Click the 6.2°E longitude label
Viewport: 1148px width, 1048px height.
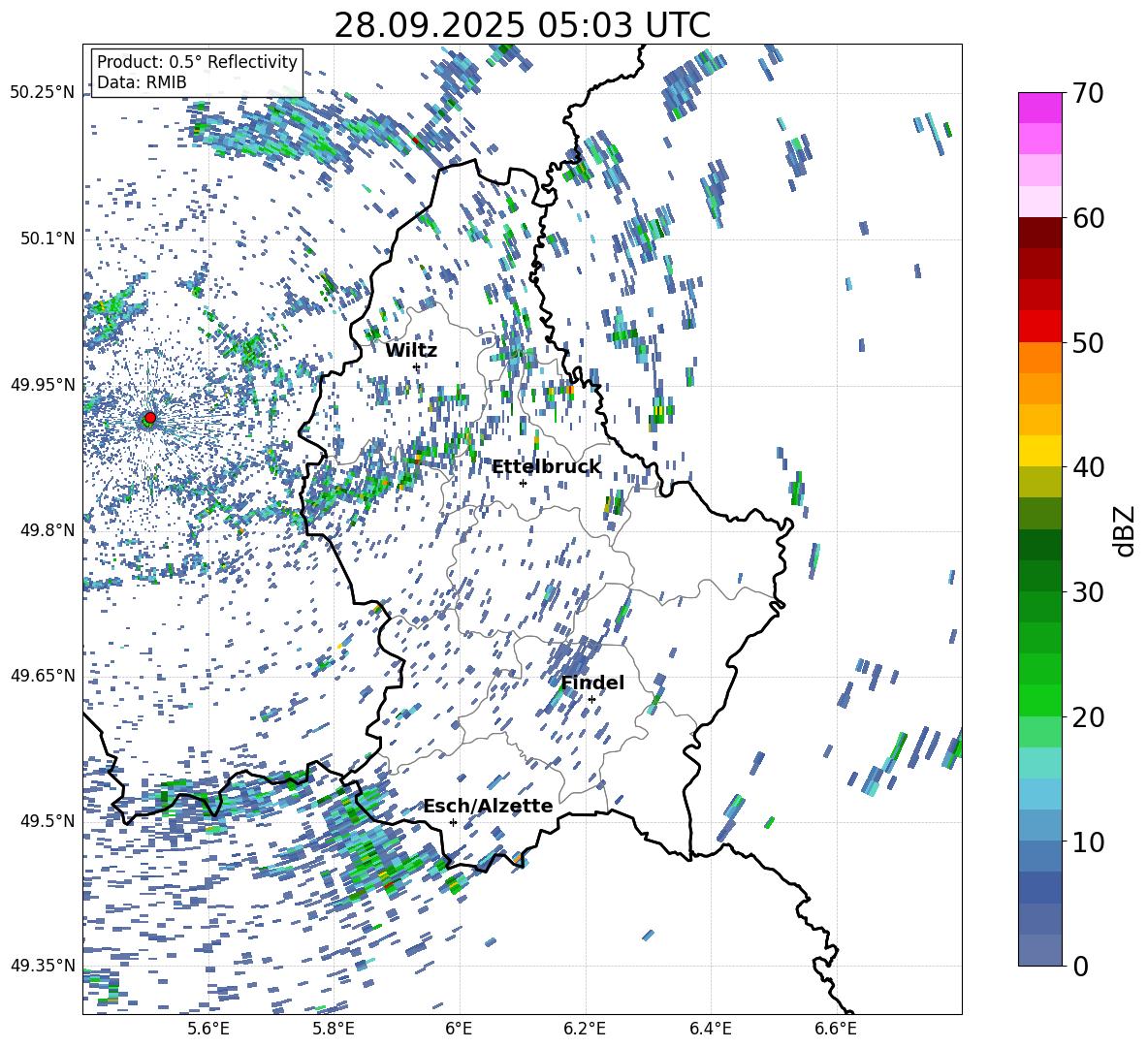pos(585,1029)
